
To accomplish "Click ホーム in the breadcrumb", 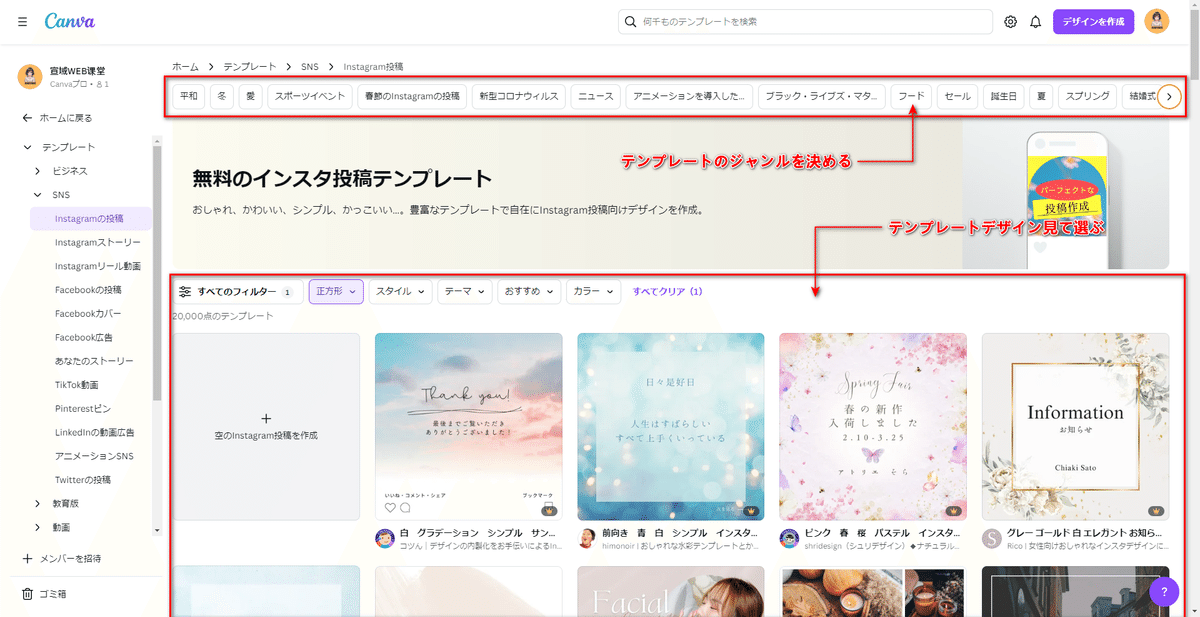I will pos(185,66).
